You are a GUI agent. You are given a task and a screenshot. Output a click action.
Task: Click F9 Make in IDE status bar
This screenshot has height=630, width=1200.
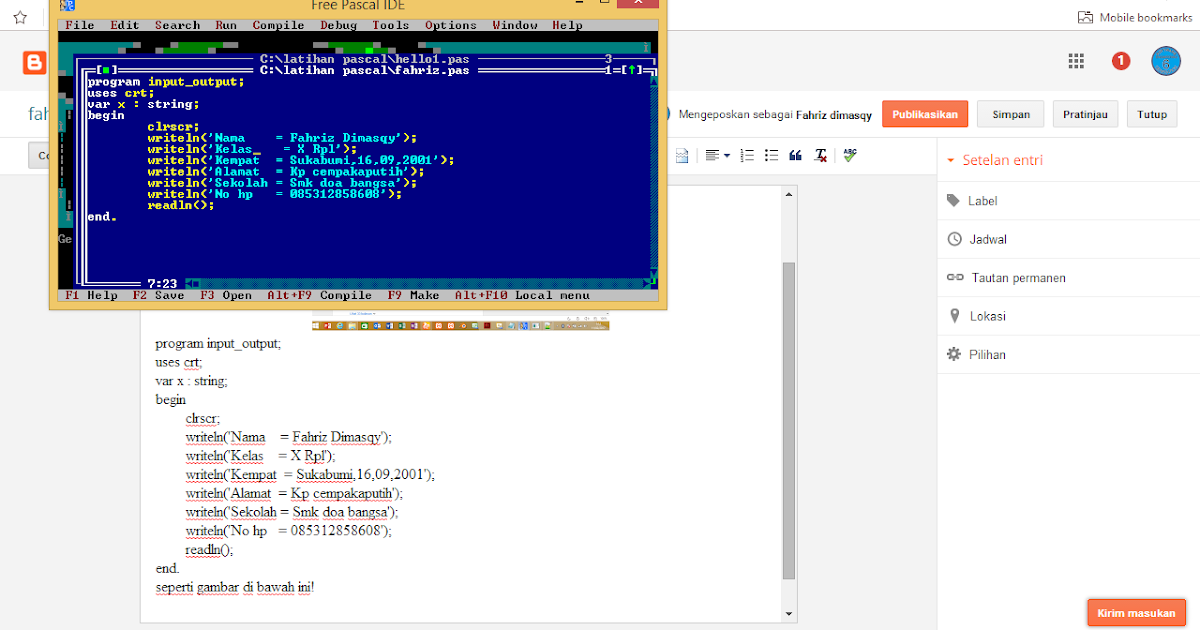(413, 295)
